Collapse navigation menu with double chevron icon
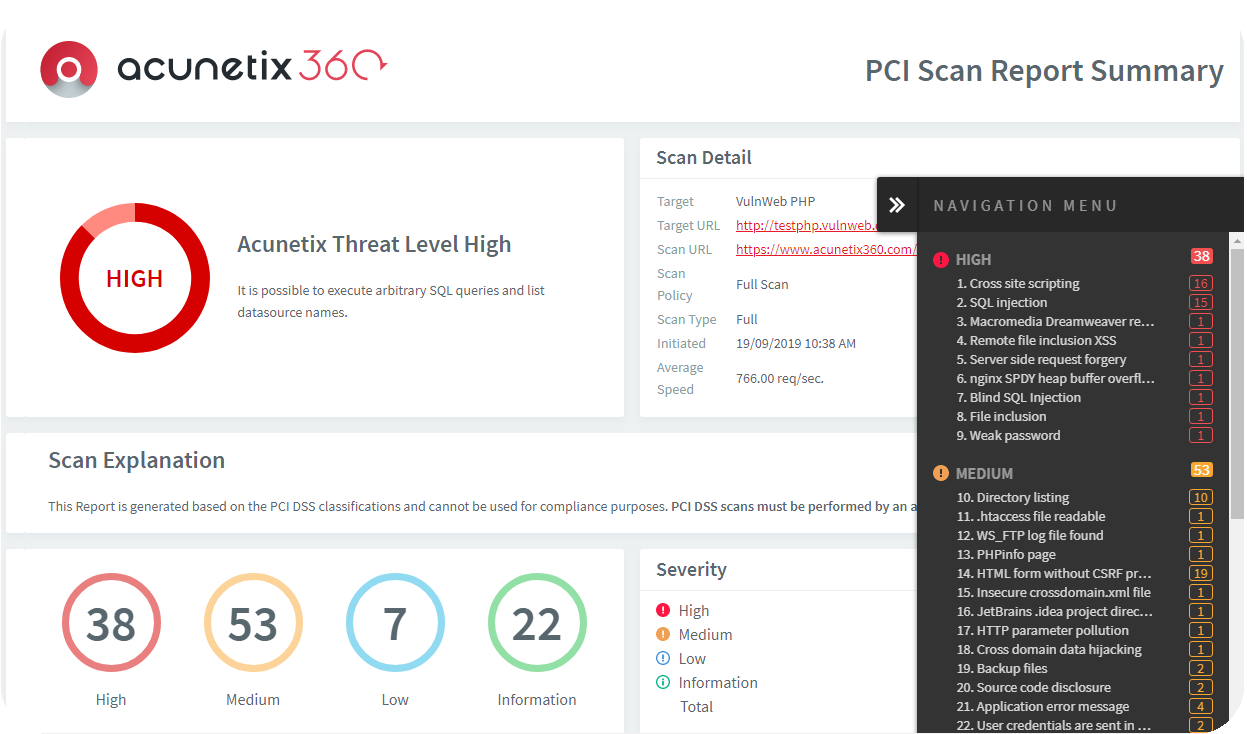The height and width of the screenshot is (734, 1247). pyautogui.click(x=897, y=205)
